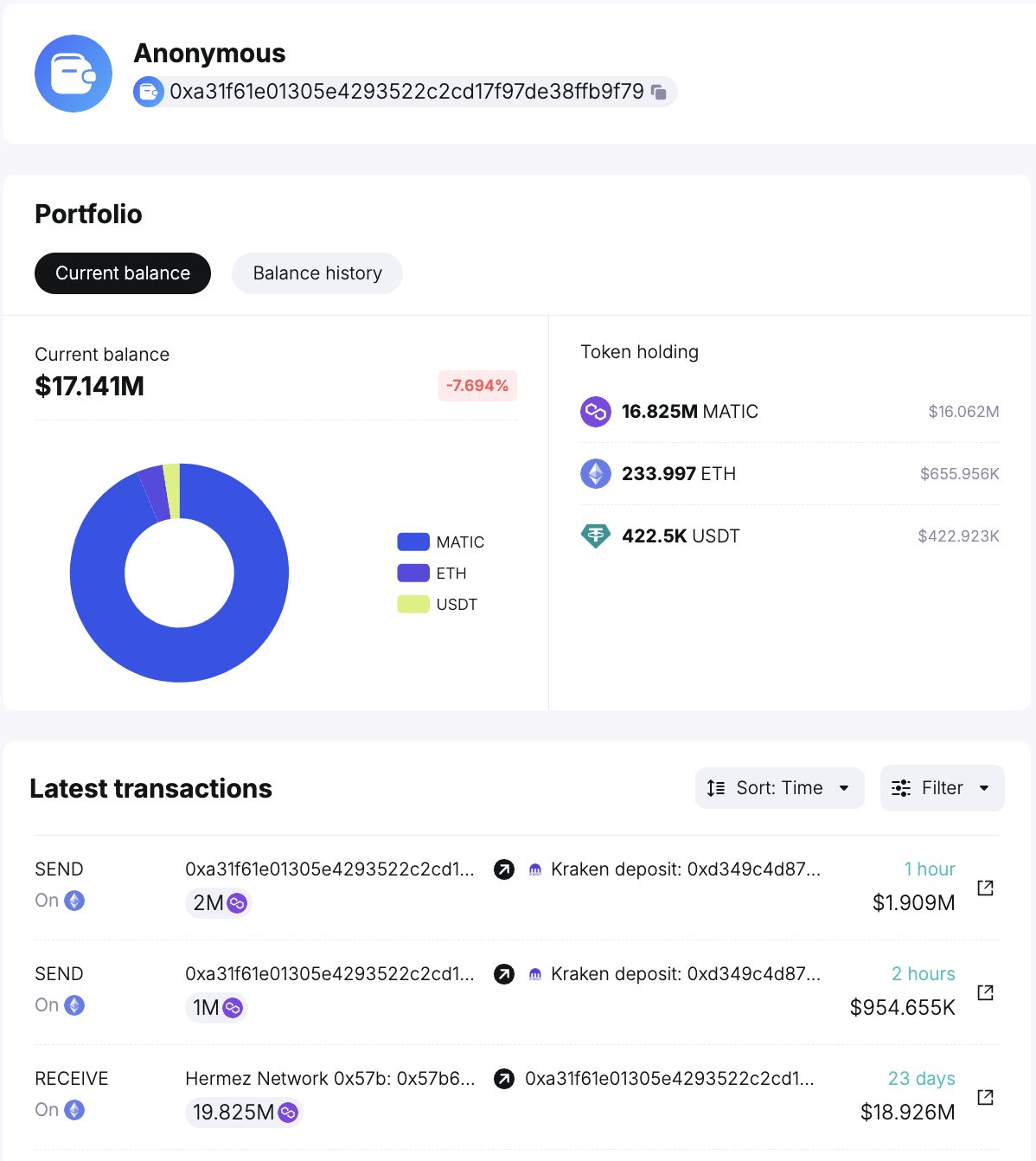Click the '2 hours' timestamp
1036x1161 pixels.
pyautogui.click(x=923, y=974)
